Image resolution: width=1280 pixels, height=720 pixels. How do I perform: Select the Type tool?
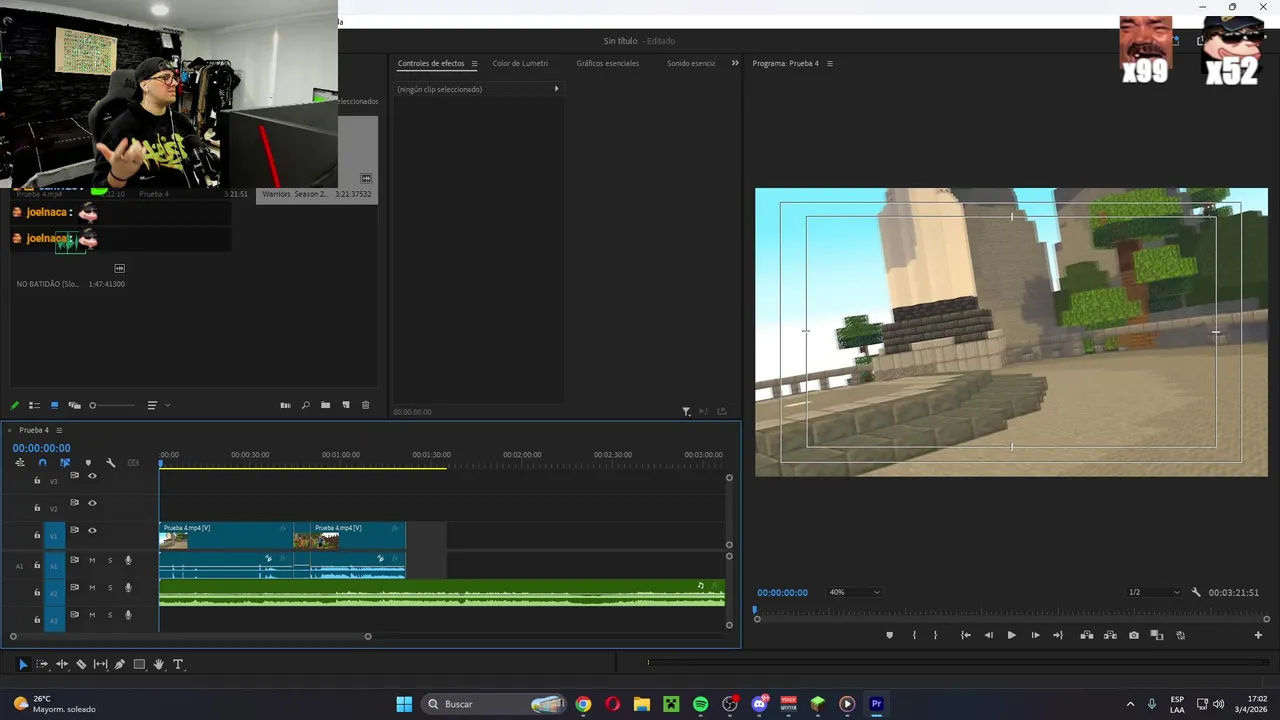(x=178, y=664)
